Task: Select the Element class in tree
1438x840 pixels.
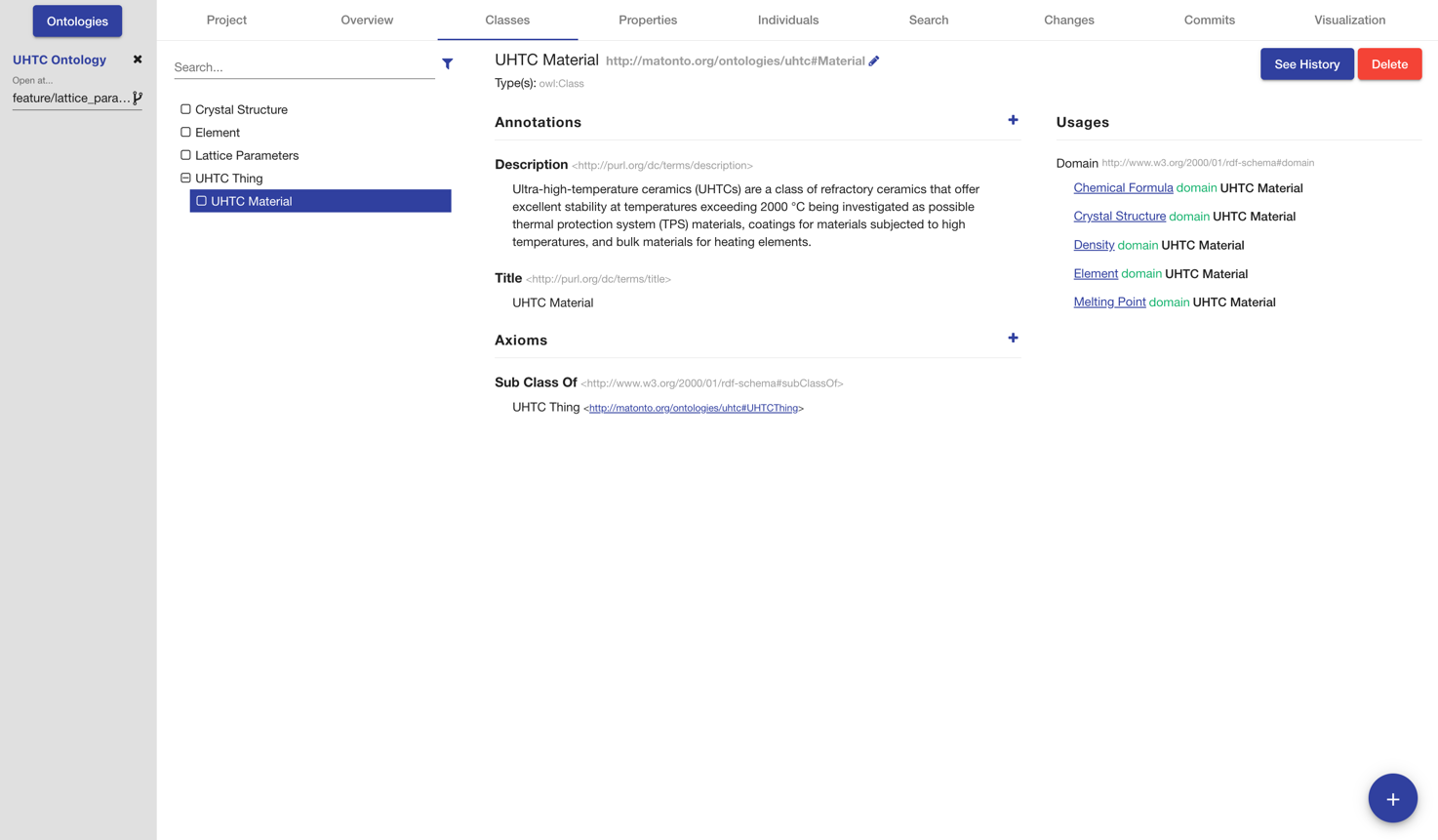Action: (218, 133)
